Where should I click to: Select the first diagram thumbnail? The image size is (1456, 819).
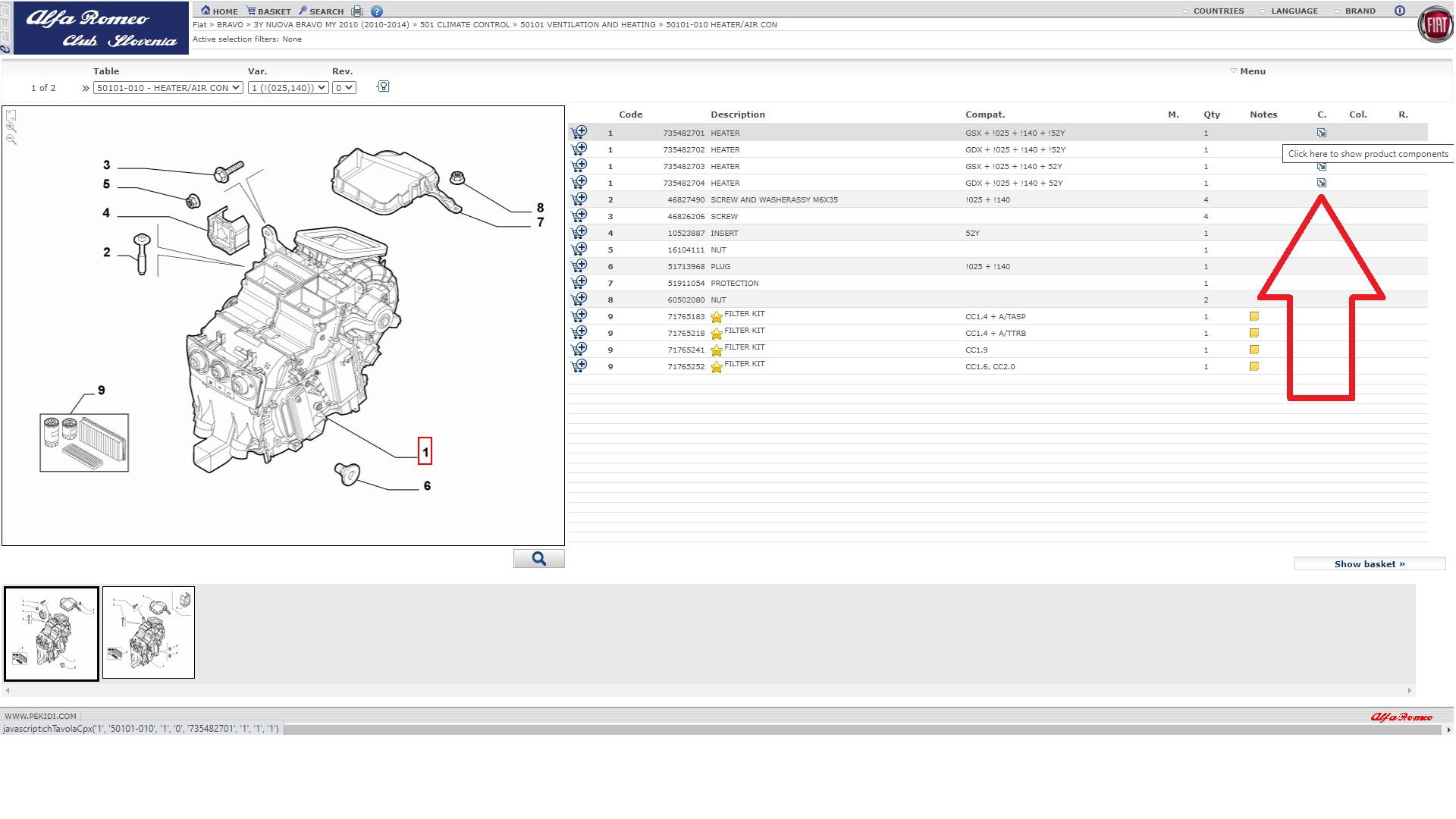52,633
